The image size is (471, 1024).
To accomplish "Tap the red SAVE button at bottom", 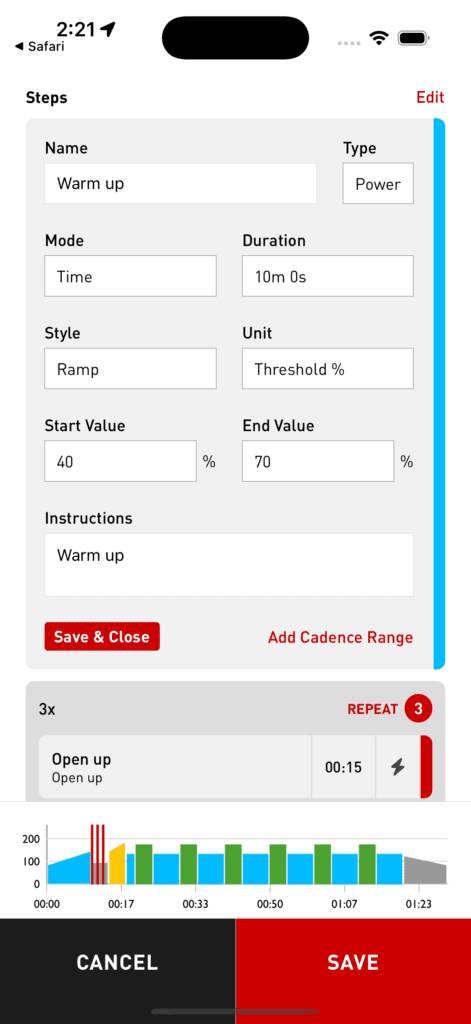I will [x=353, y=963].
